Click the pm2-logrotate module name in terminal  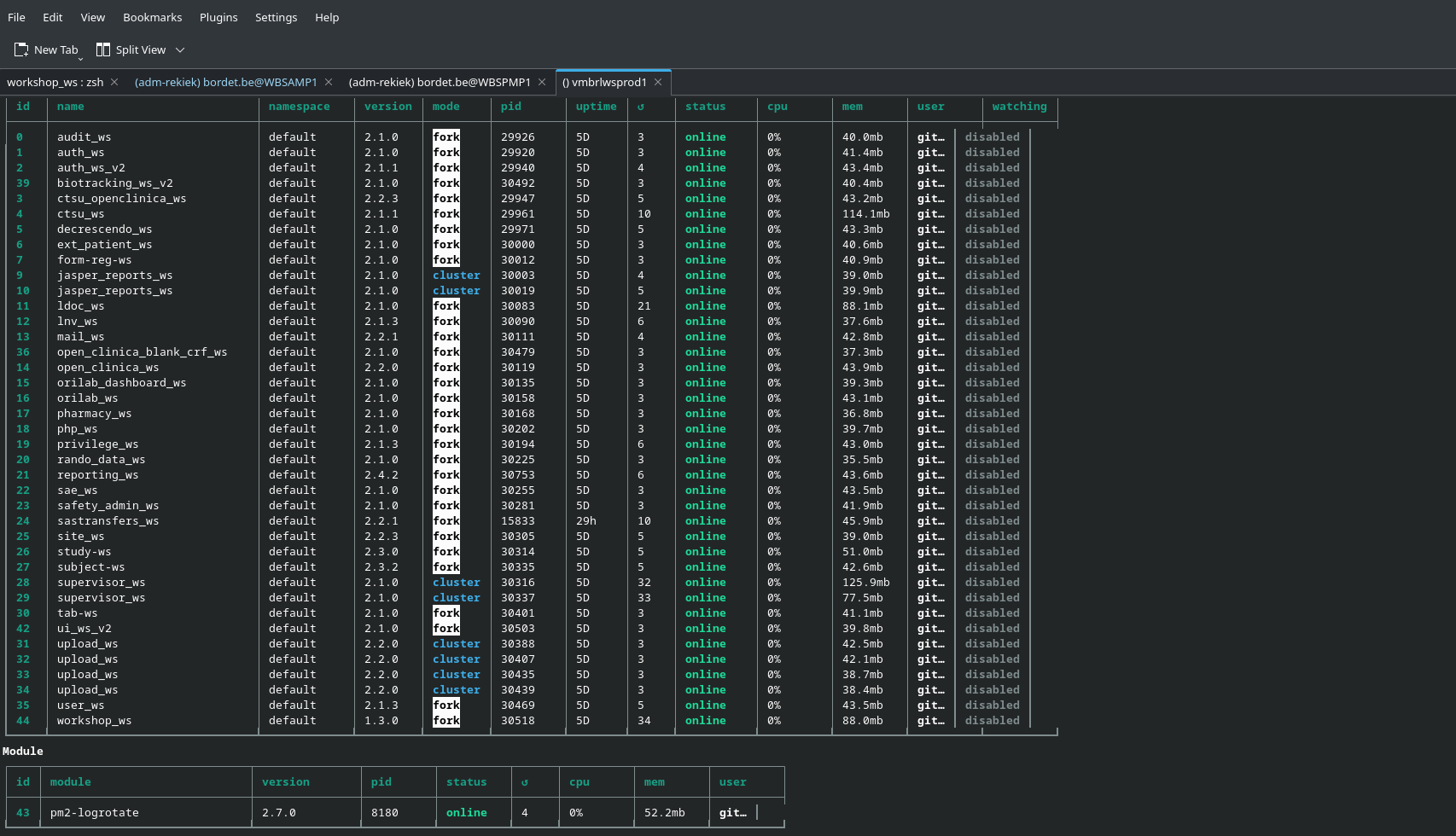94,813
